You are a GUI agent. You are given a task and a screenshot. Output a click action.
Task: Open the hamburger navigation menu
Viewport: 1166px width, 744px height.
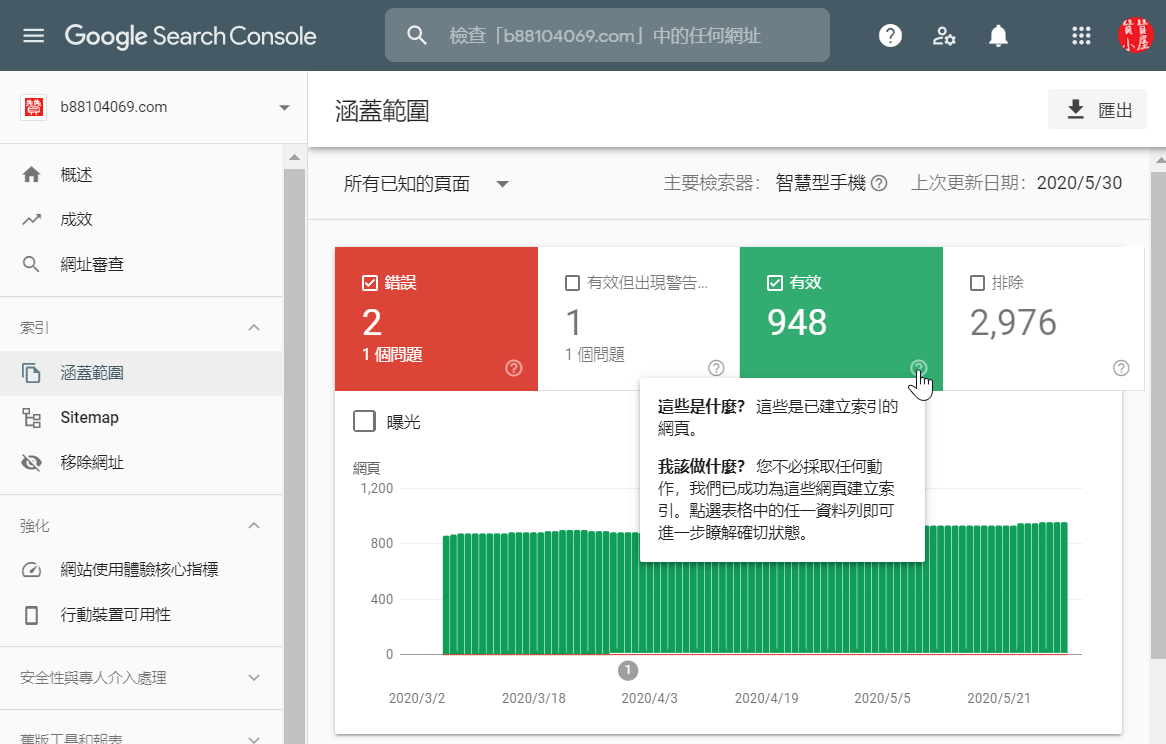tap(33, 36)
